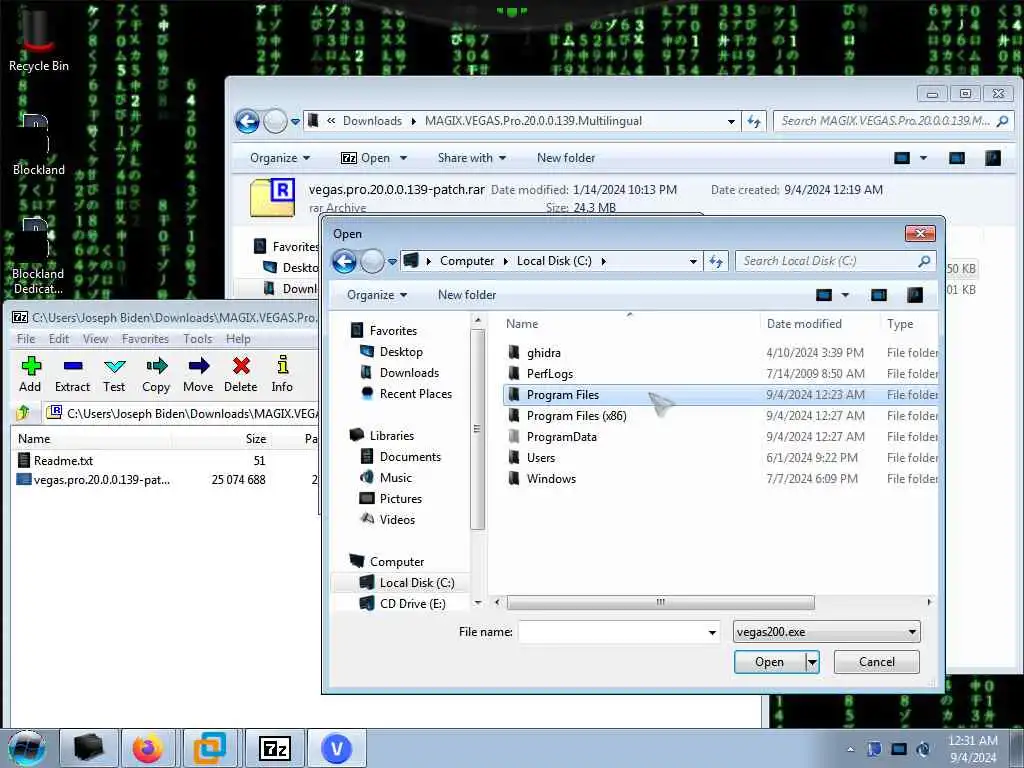1024x768 pixels.
Task: Click the File name input box
Action: [611, 632]
